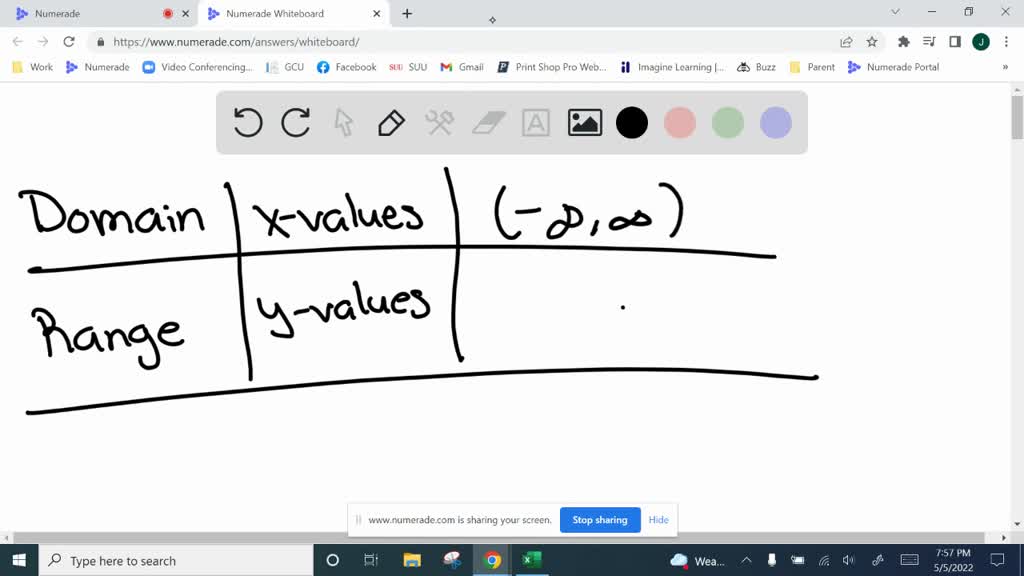Hide the screen sharing banner
Viewport: 1024px width, 576px height.
pyautogui.click(x=658, y=520)
